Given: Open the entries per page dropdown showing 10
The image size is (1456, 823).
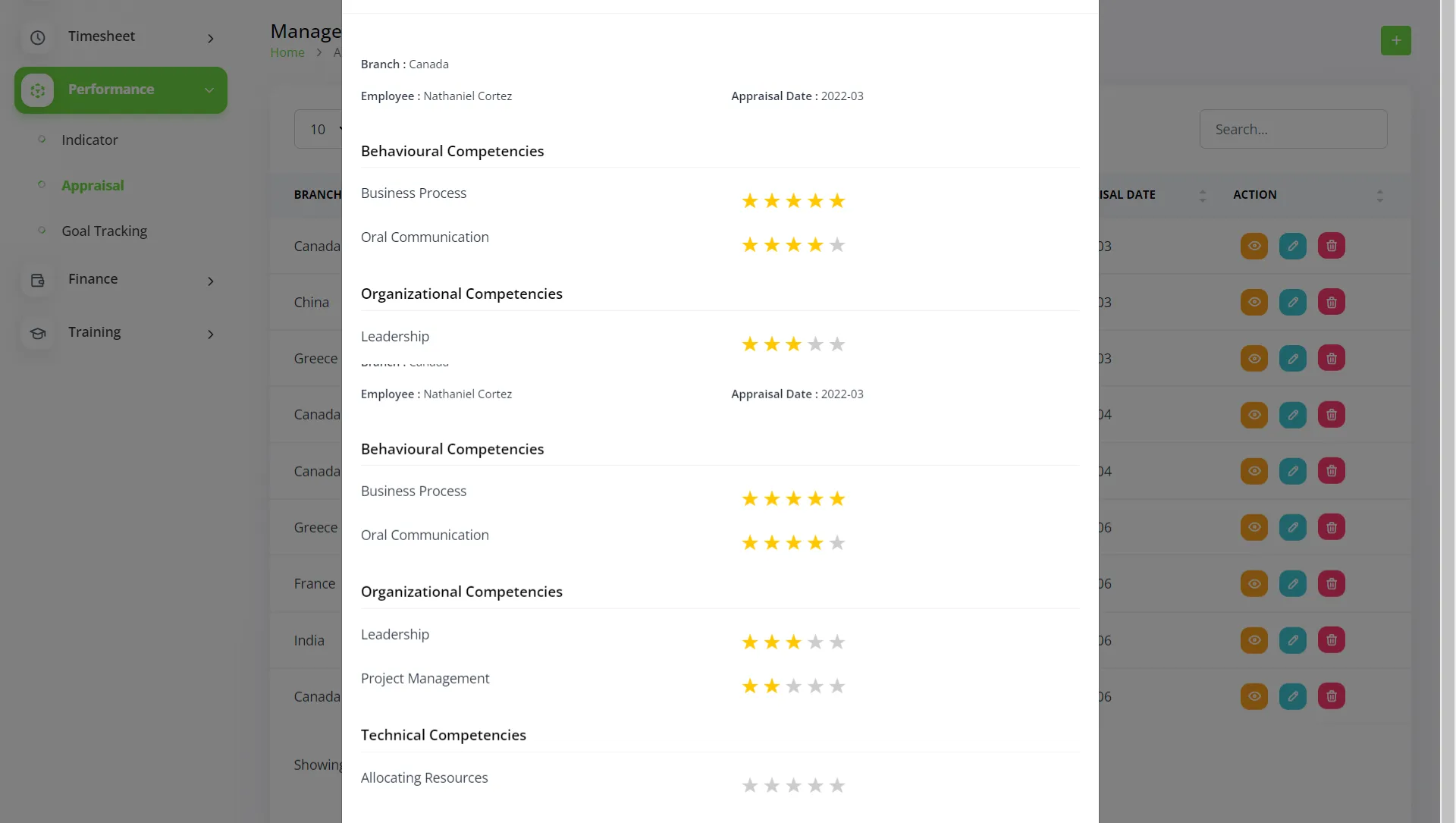Looking at the screenshot, I should pyautogui.click(x=318, y=129).
